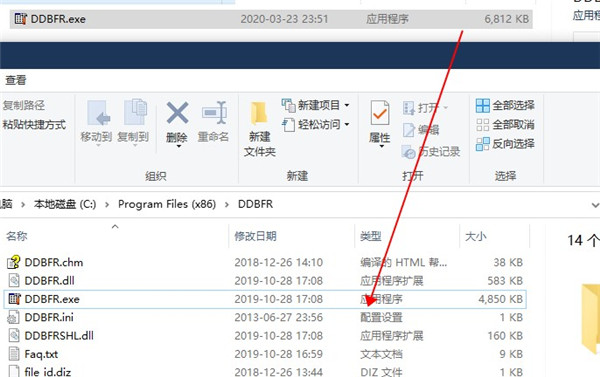Sort by the Size (大小) column header

click(x=476, y=236)
